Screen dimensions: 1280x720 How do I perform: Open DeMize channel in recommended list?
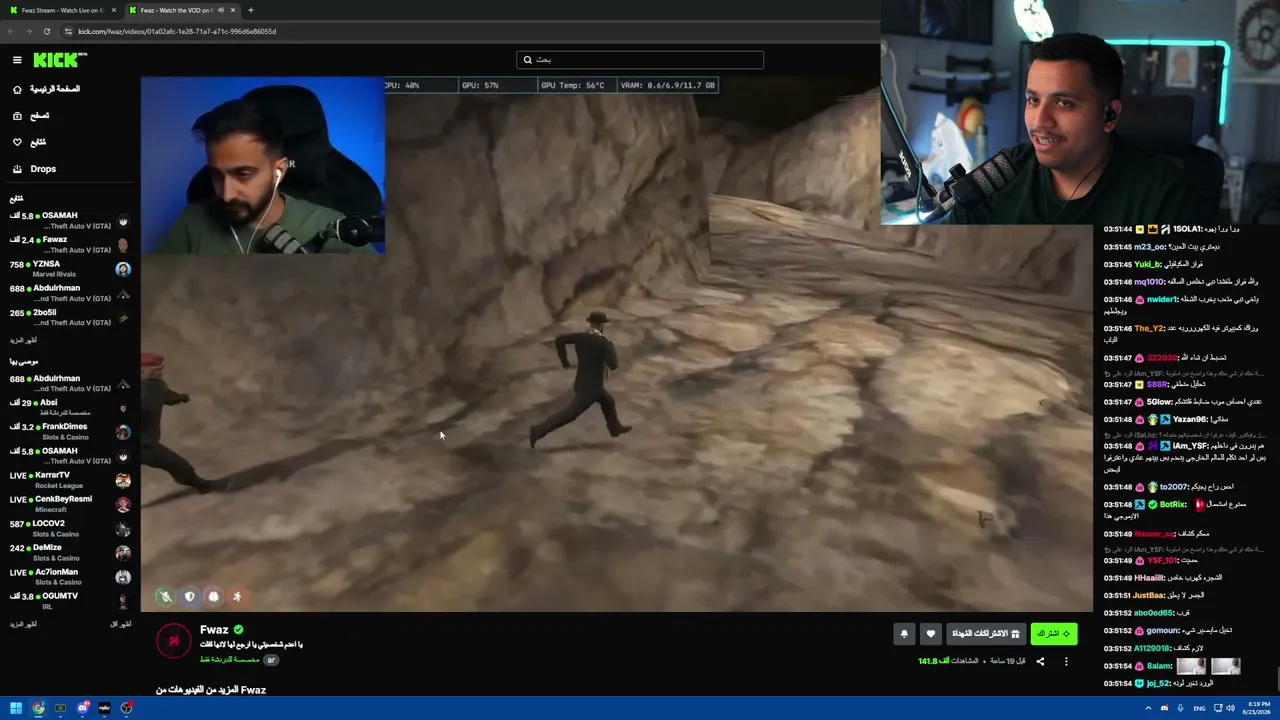[x=70, y=552]
